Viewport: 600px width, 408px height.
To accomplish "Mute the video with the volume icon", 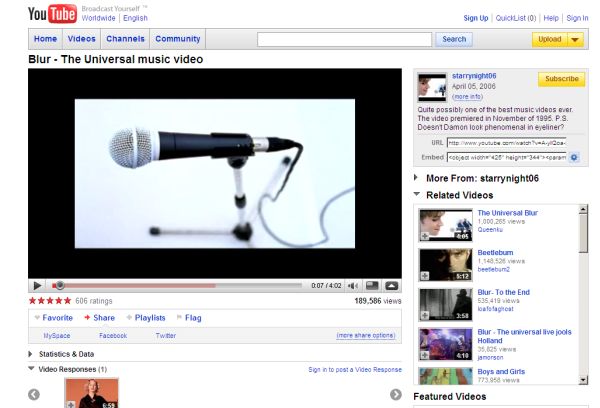I will [353, 286].
